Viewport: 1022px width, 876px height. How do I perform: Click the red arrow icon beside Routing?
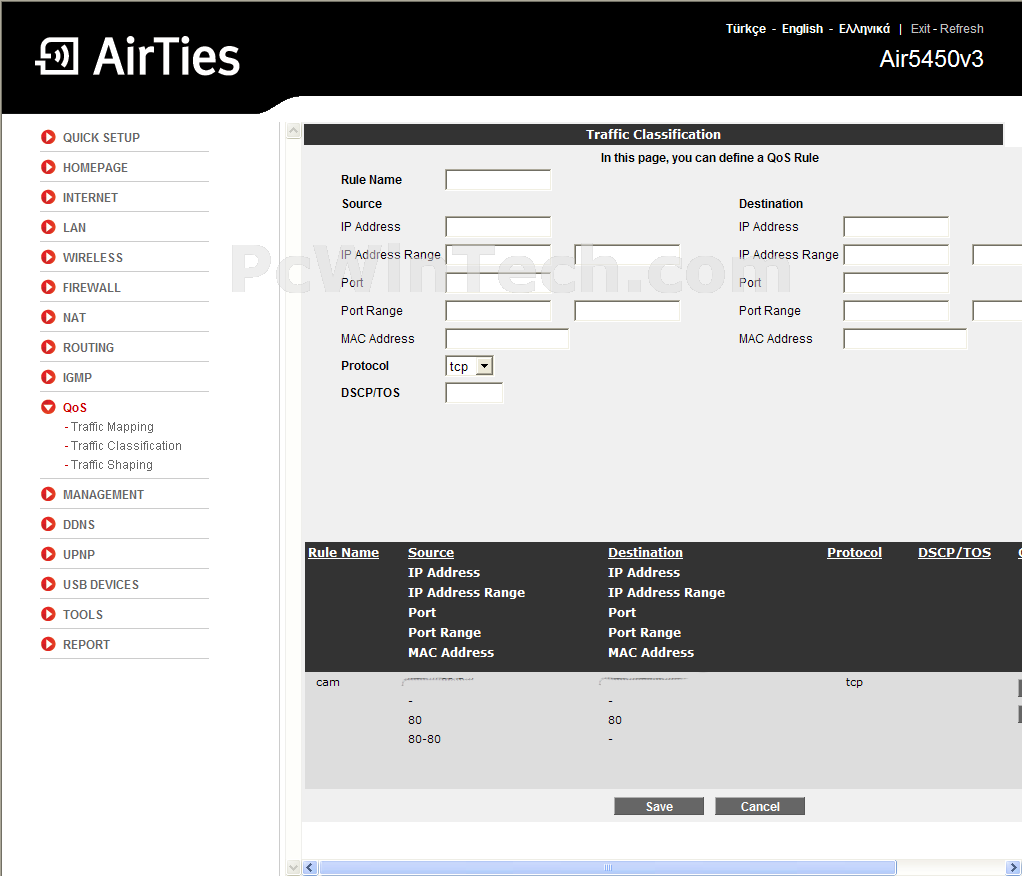click(48, 347)
